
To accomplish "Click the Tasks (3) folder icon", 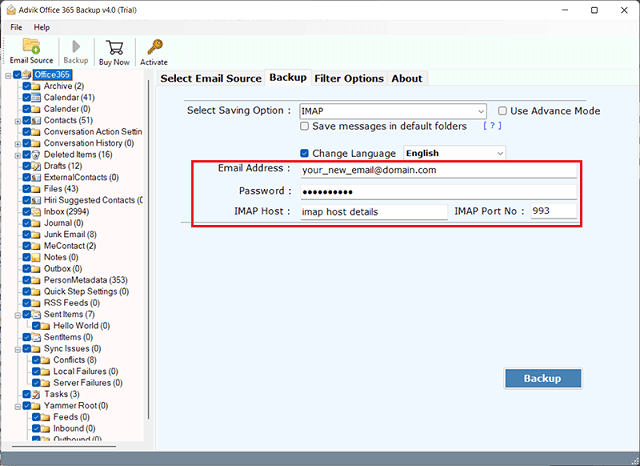I will pos(36,395).
